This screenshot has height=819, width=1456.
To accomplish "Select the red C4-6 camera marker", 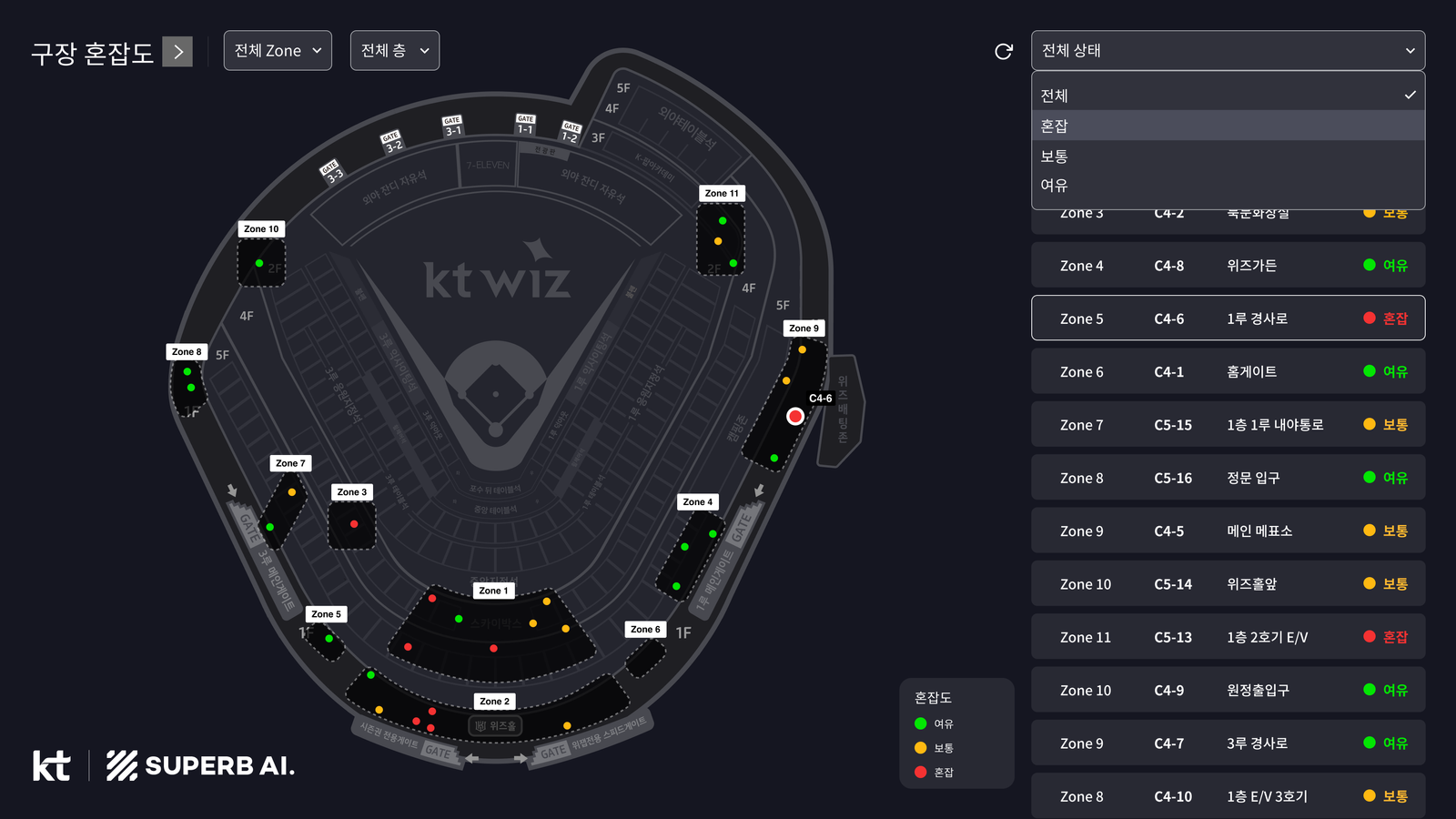I will point(795,416).
